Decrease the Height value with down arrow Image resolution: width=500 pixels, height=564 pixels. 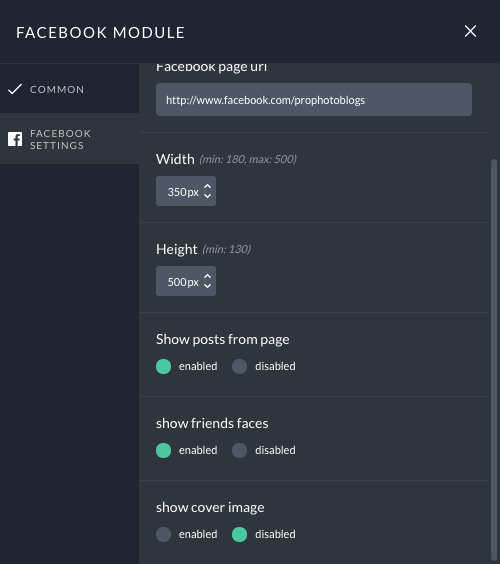pyautogui.click(x=207, y=286)
